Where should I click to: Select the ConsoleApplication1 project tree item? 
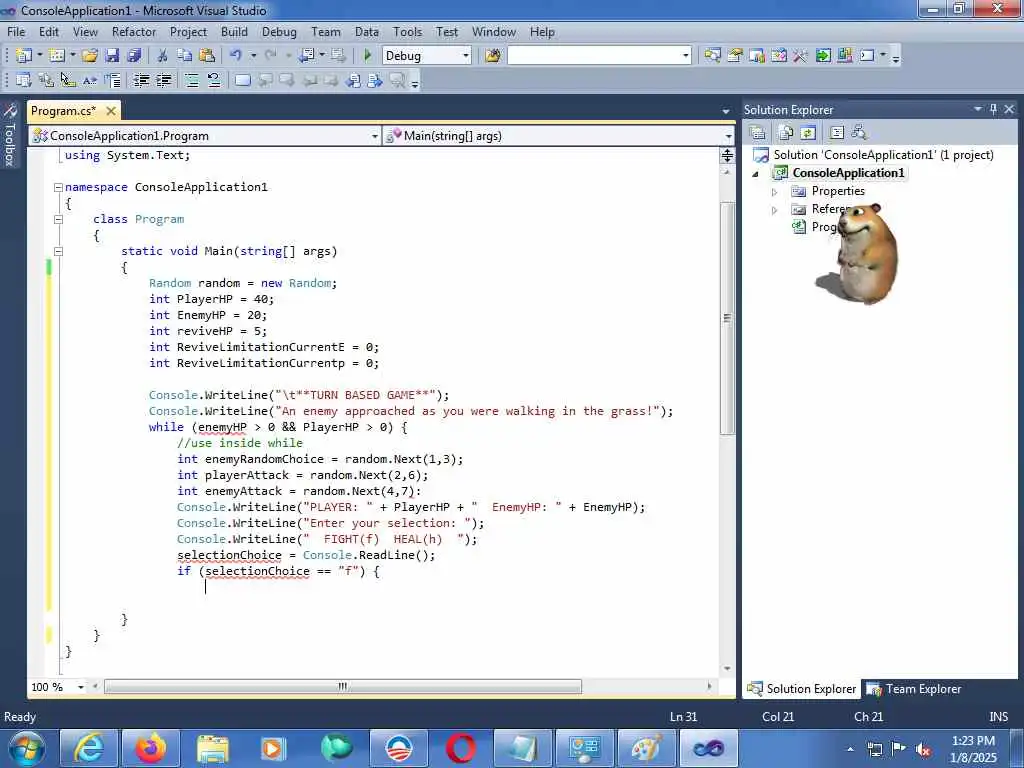pyautogui.click(x=848, y=173)
